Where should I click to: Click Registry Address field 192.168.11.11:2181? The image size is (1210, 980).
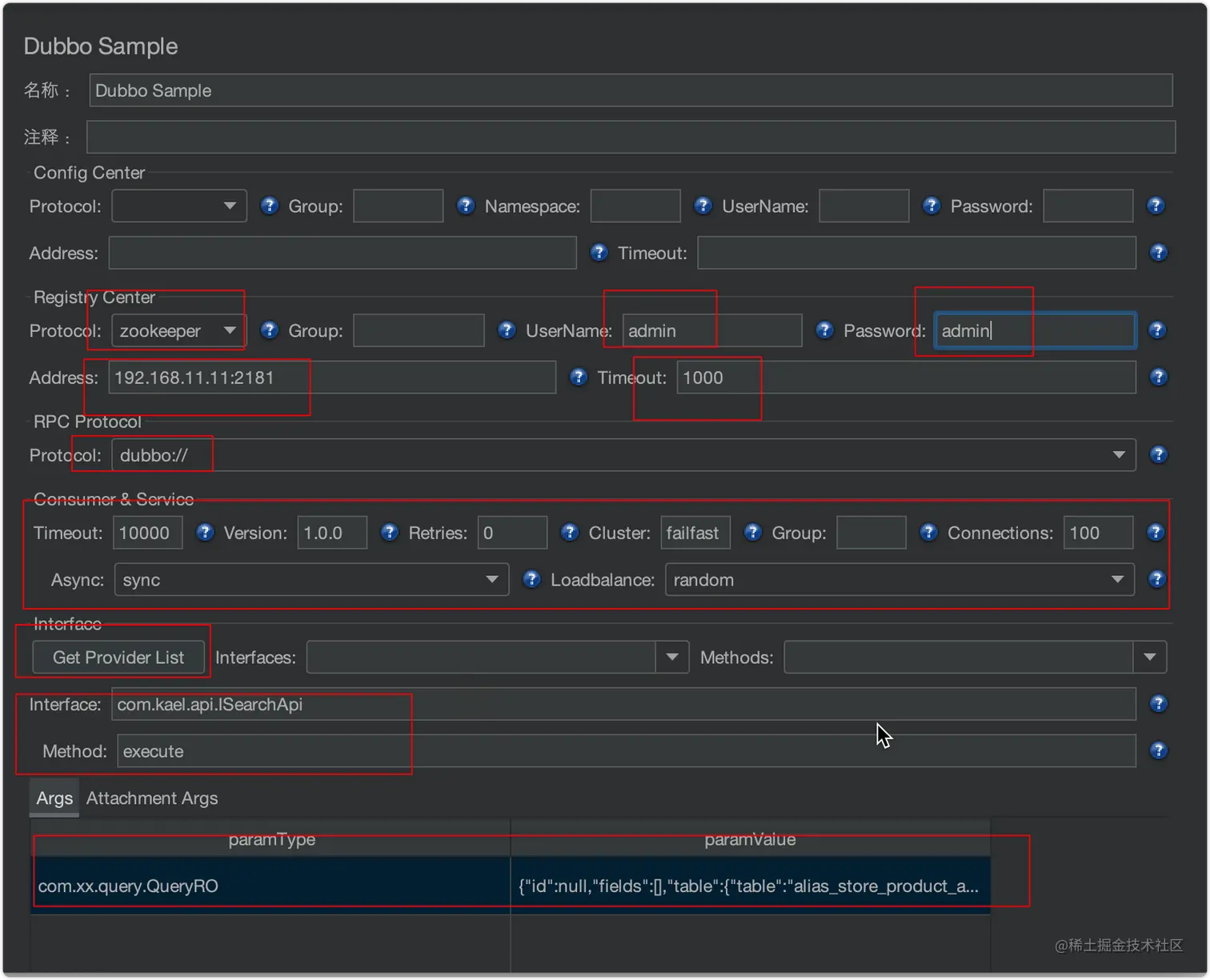(332, 377)
